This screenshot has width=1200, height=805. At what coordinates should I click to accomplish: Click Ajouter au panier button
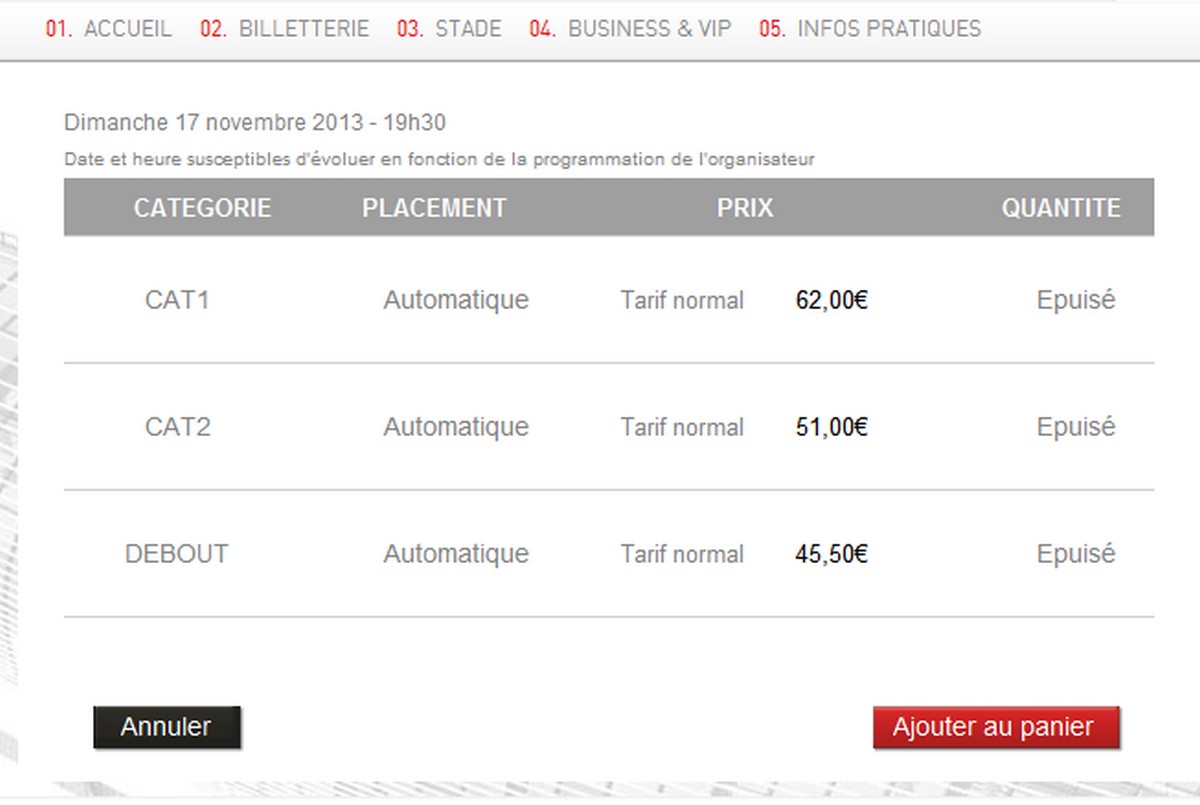995,727
